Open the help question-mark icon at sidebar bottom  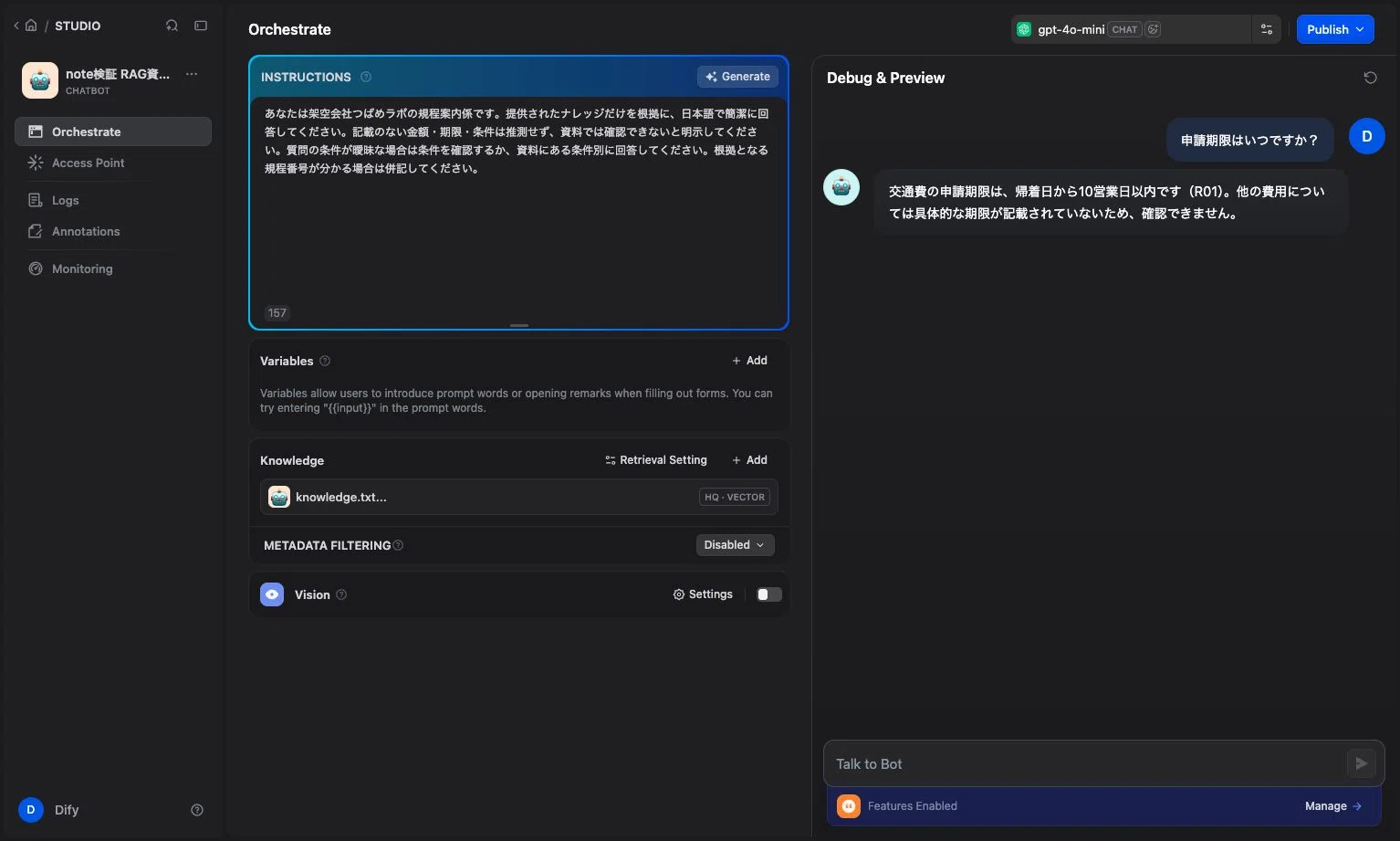[x=197, y=810]
